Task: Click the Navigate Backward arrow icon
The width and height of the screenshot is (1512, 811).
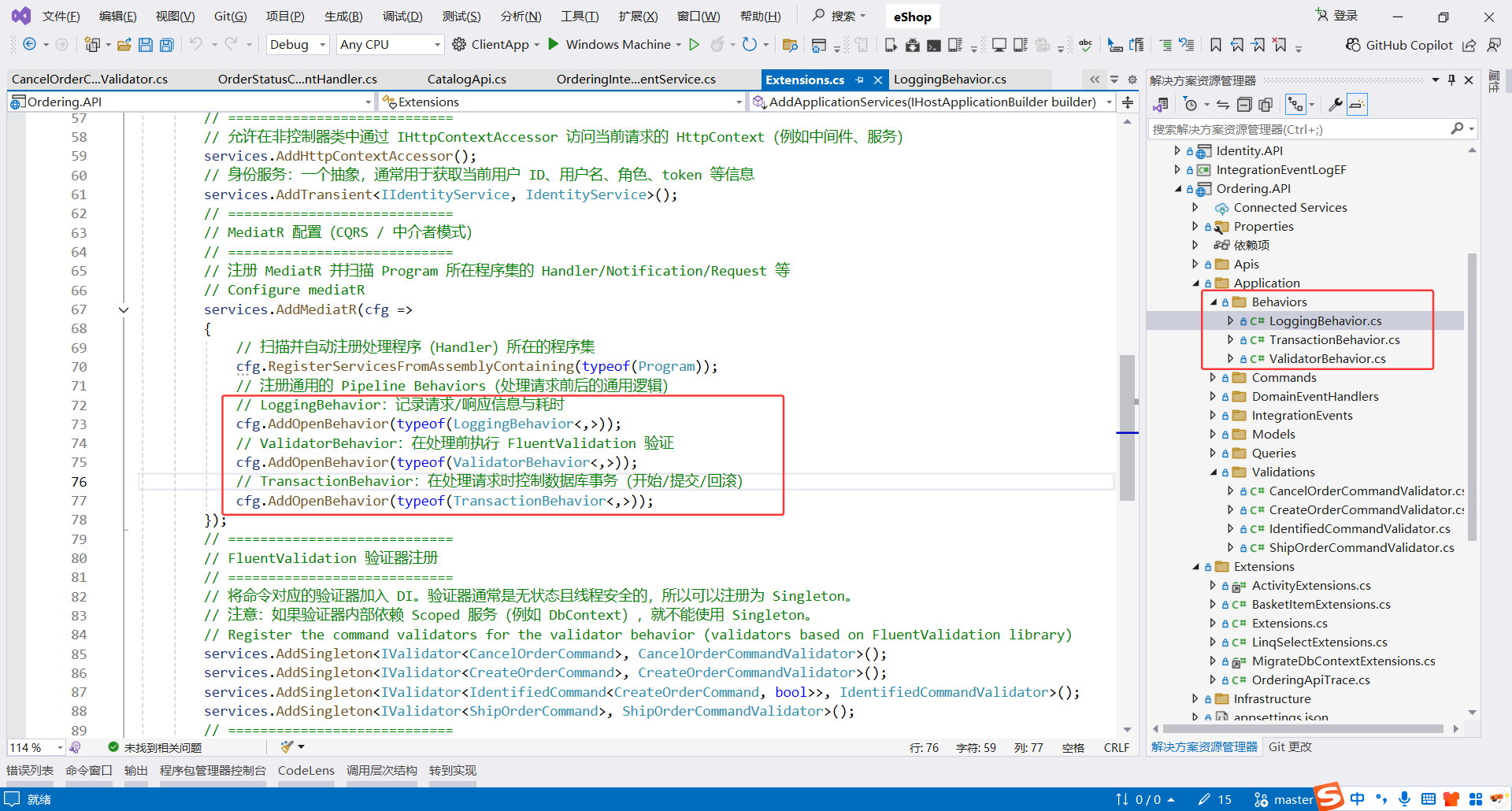Action: (x=29, y=45)
